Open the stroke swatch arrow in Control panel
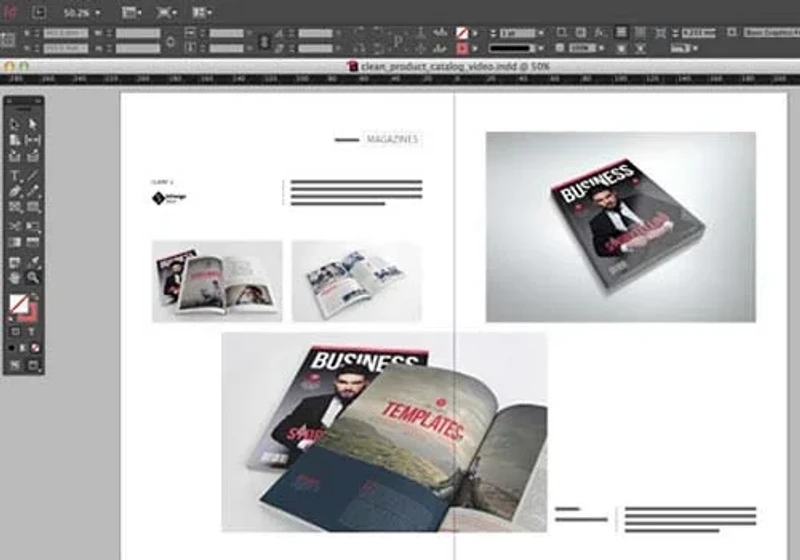 (475, 48)
